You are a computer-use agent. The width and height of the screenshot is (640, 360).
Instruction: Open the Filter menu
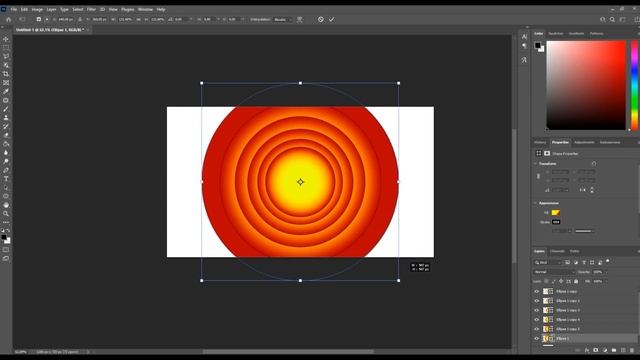tap(91, 9)
